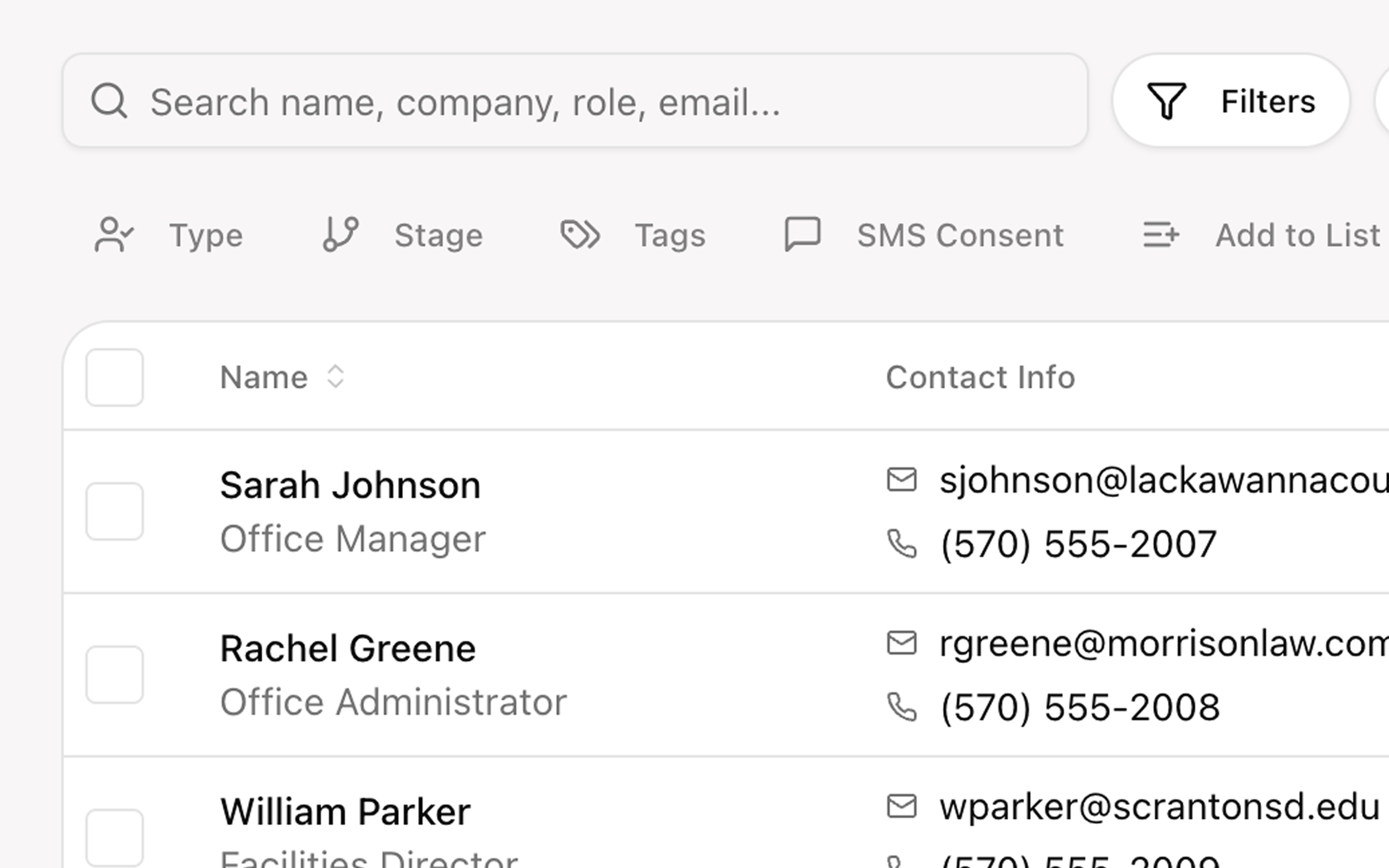Click mail icon beside wparker email
This screenshot has height=868, width=1389.
(x=902, y=806)
